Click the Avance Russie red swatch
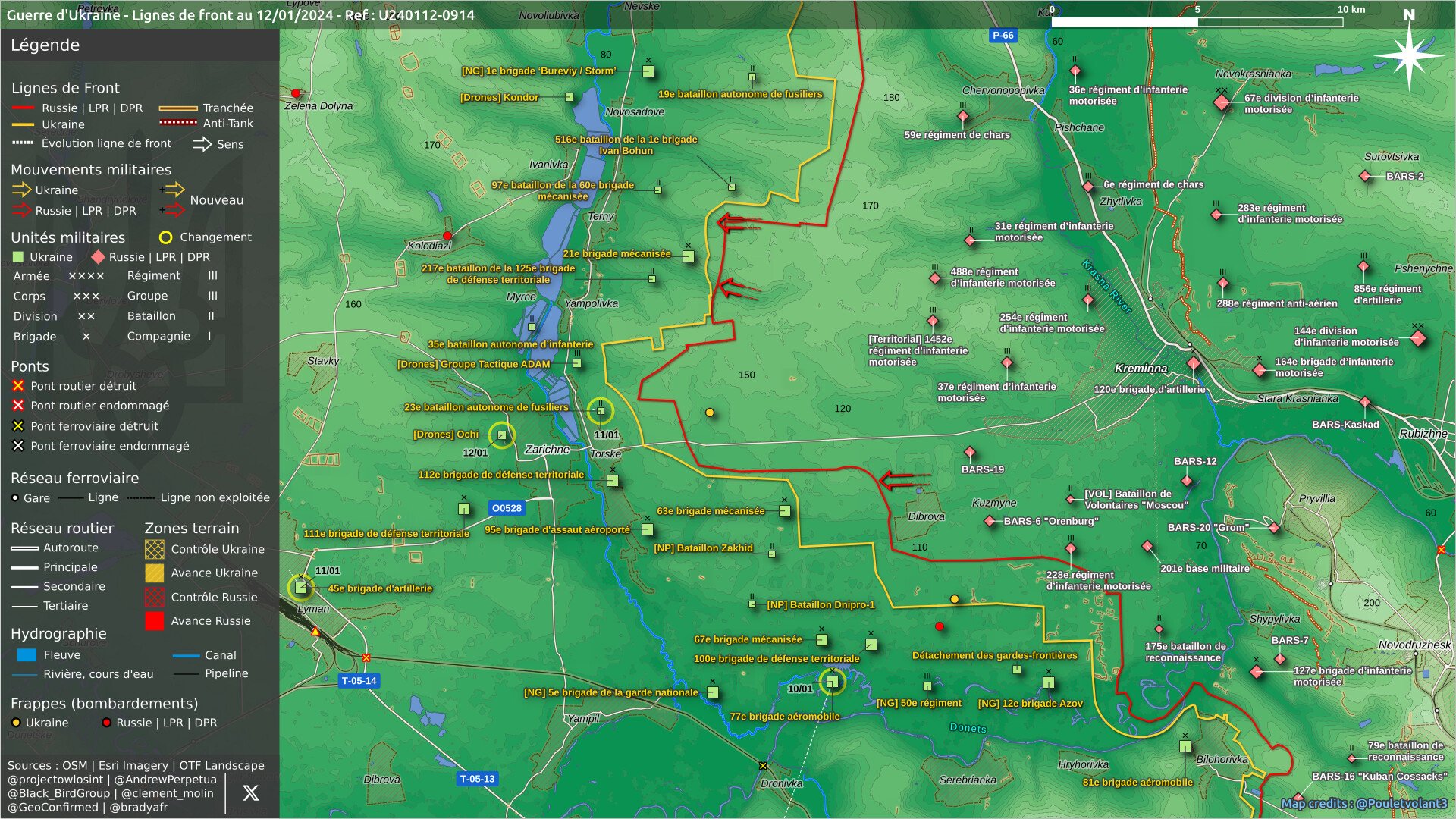The width and height of the screenshot is (1456, 819). [154, 621]
